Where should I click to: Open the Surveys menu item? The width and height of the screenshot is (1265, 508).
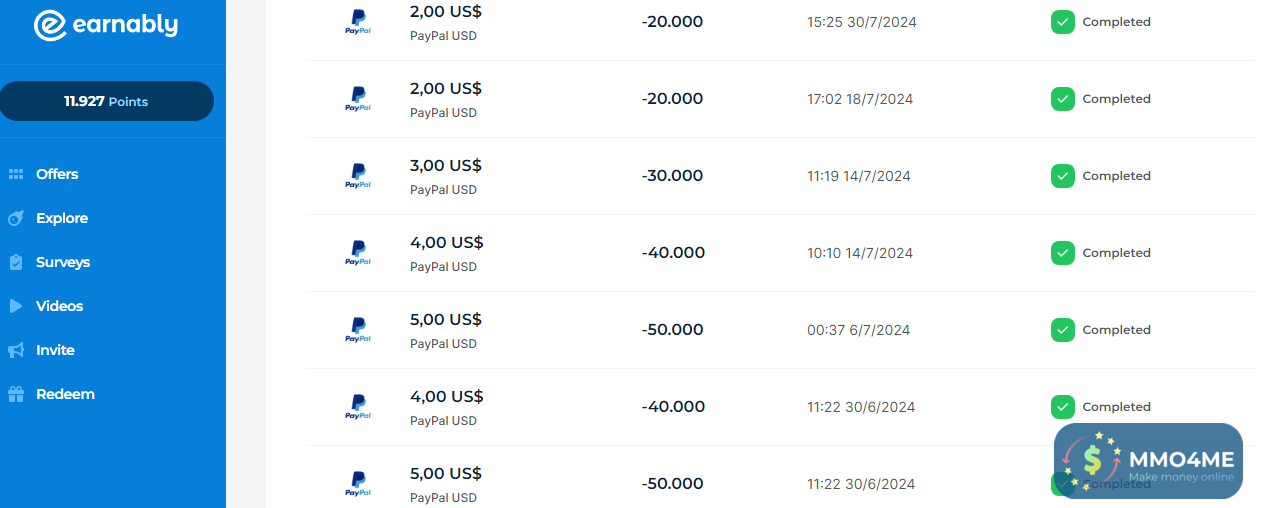[x=63, y=262]
